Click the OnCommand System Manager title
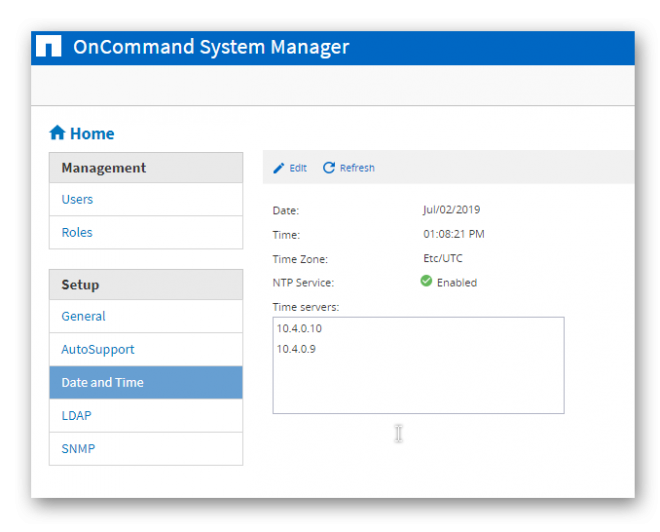 tap(211, 47)
